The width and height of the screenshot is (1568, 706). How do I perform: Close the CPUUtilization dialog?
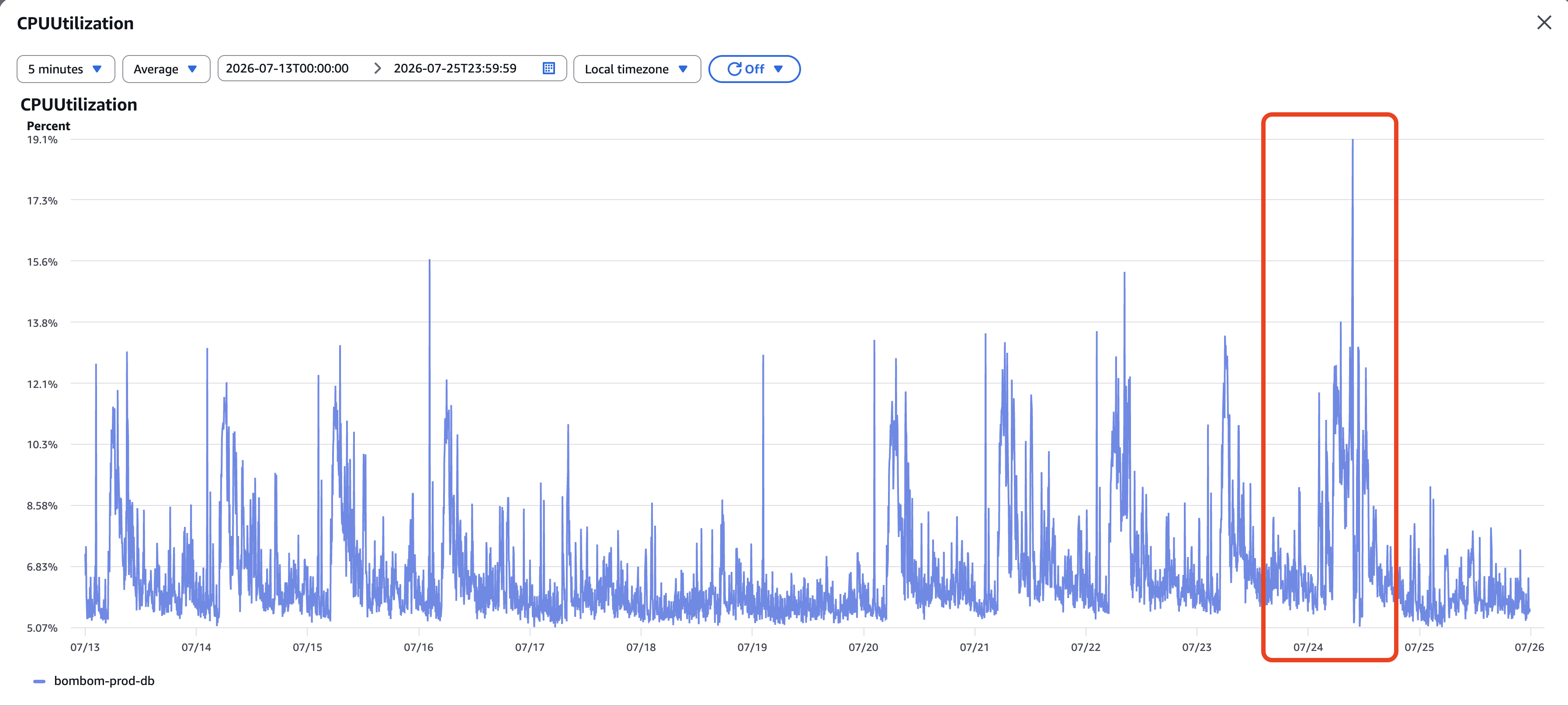(x=1544, y=23)
